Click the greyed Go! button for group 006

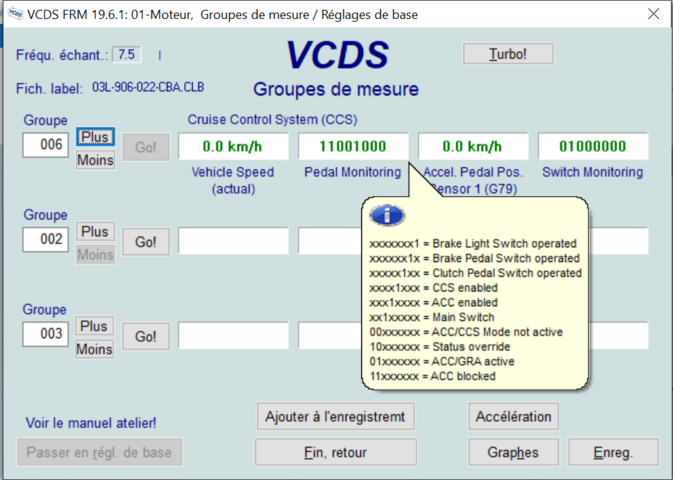[x=146, y=147]
